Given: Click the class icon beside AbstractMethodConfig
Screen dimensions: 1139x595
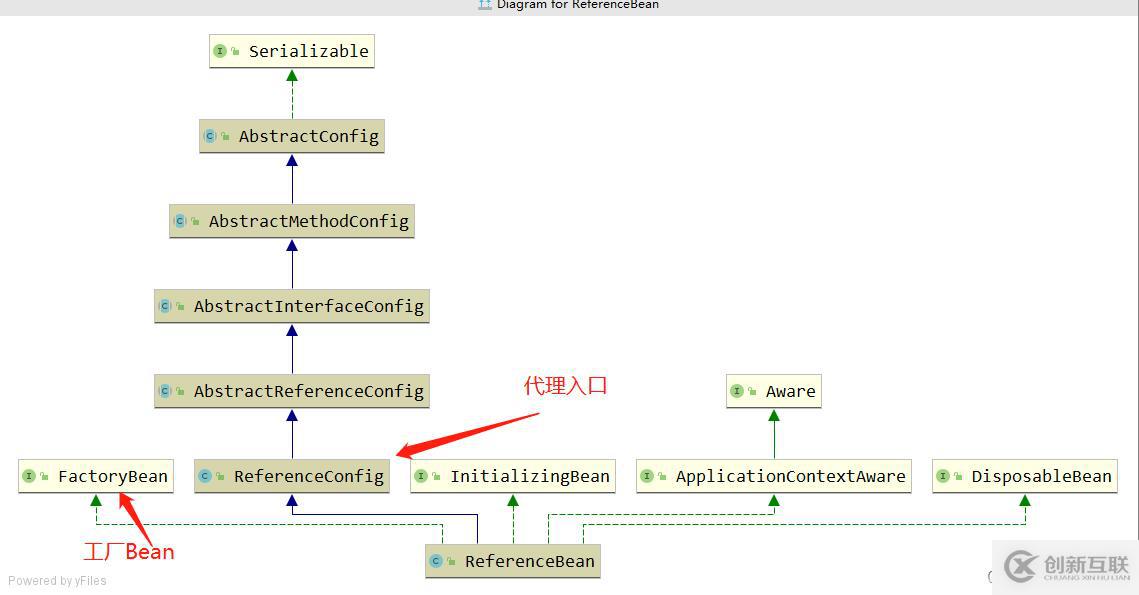Looking at the screenshot, I should pyautogui.click(x=180, y=221).
